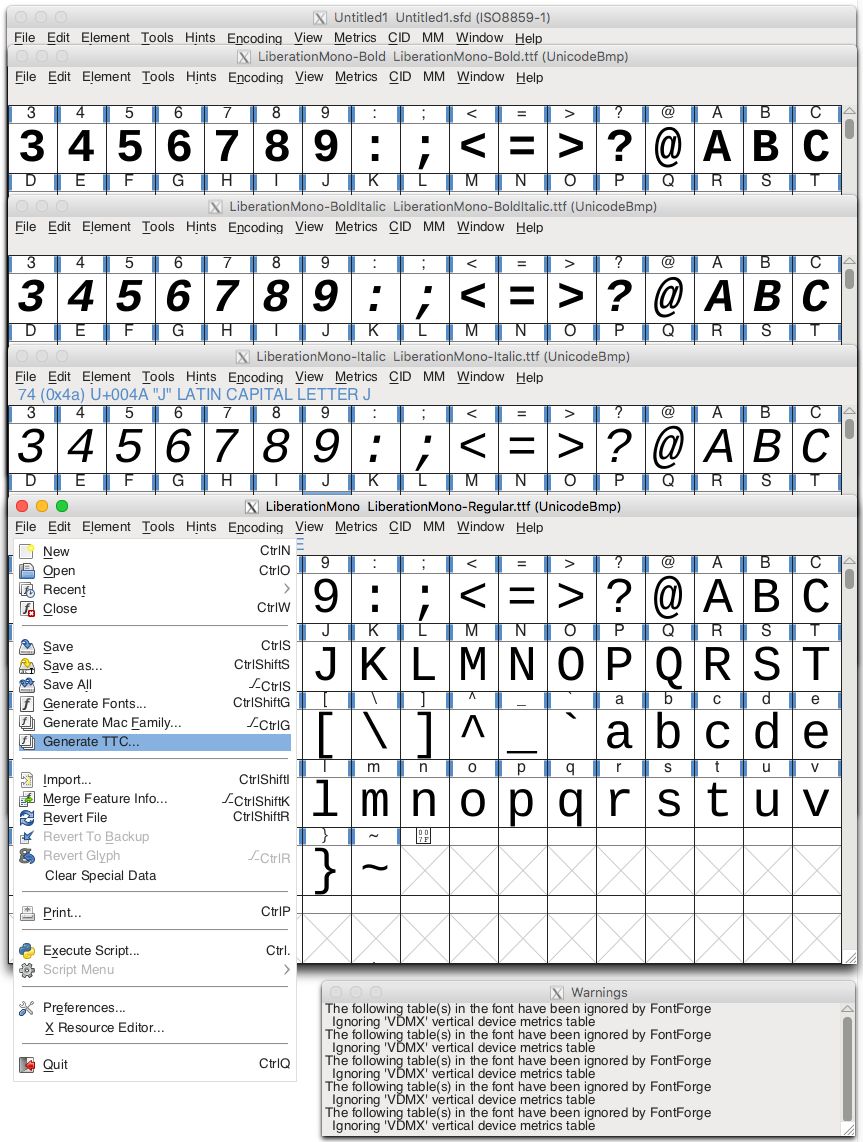
Task: Click the Save disk icon
Action: coord(27,646)
